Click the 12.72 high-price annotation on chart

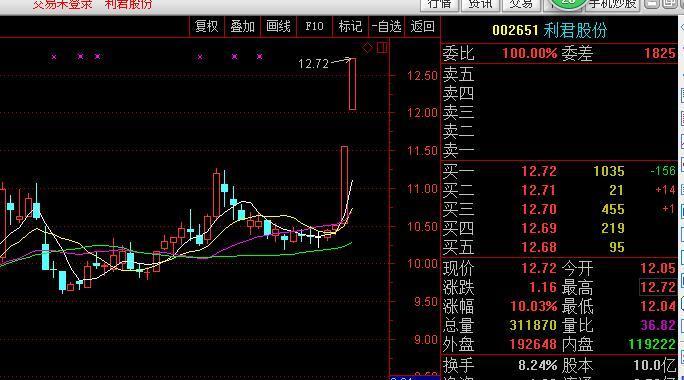coord(313,64)
